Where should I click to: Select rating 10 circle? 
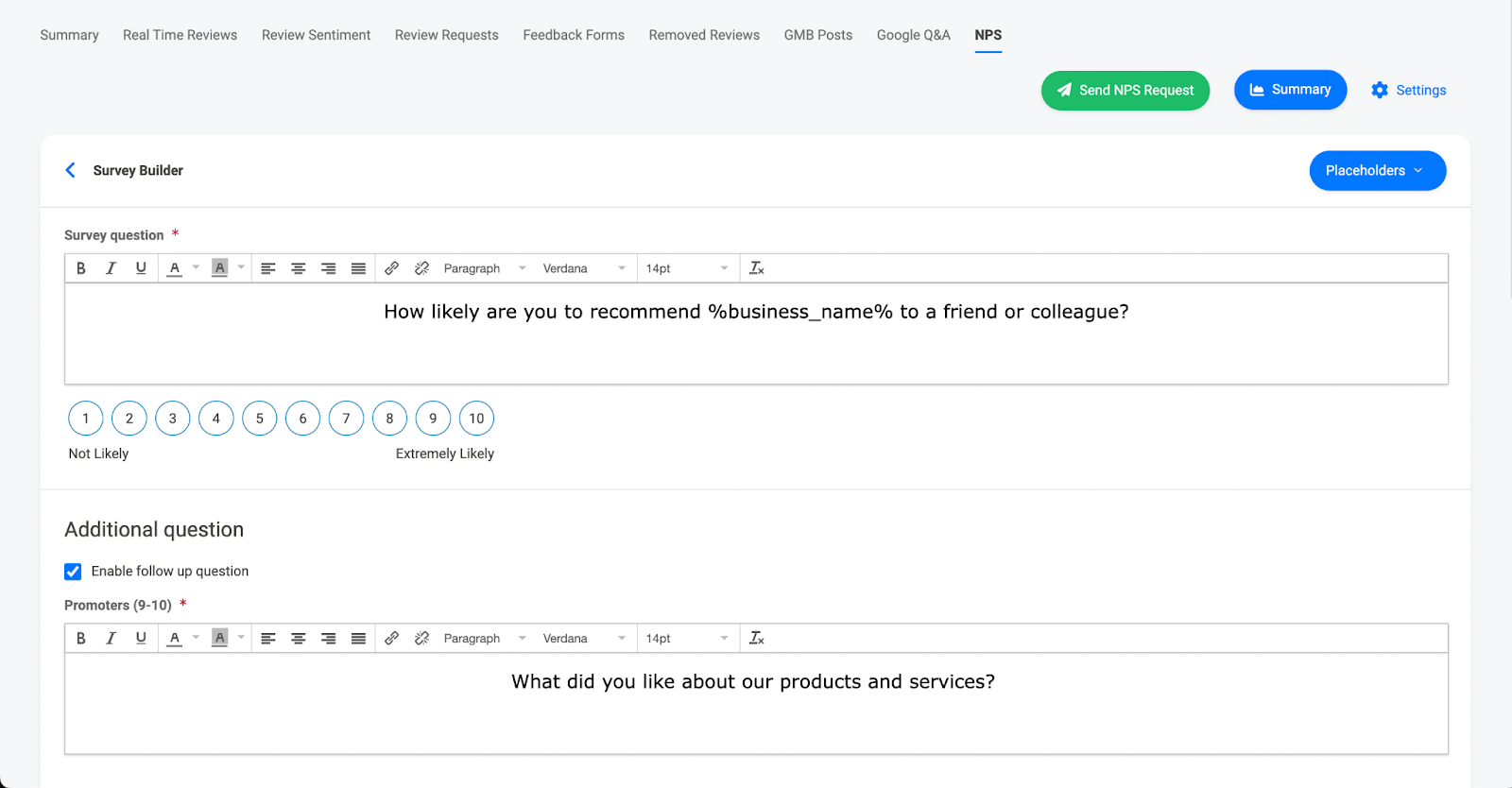476,419
